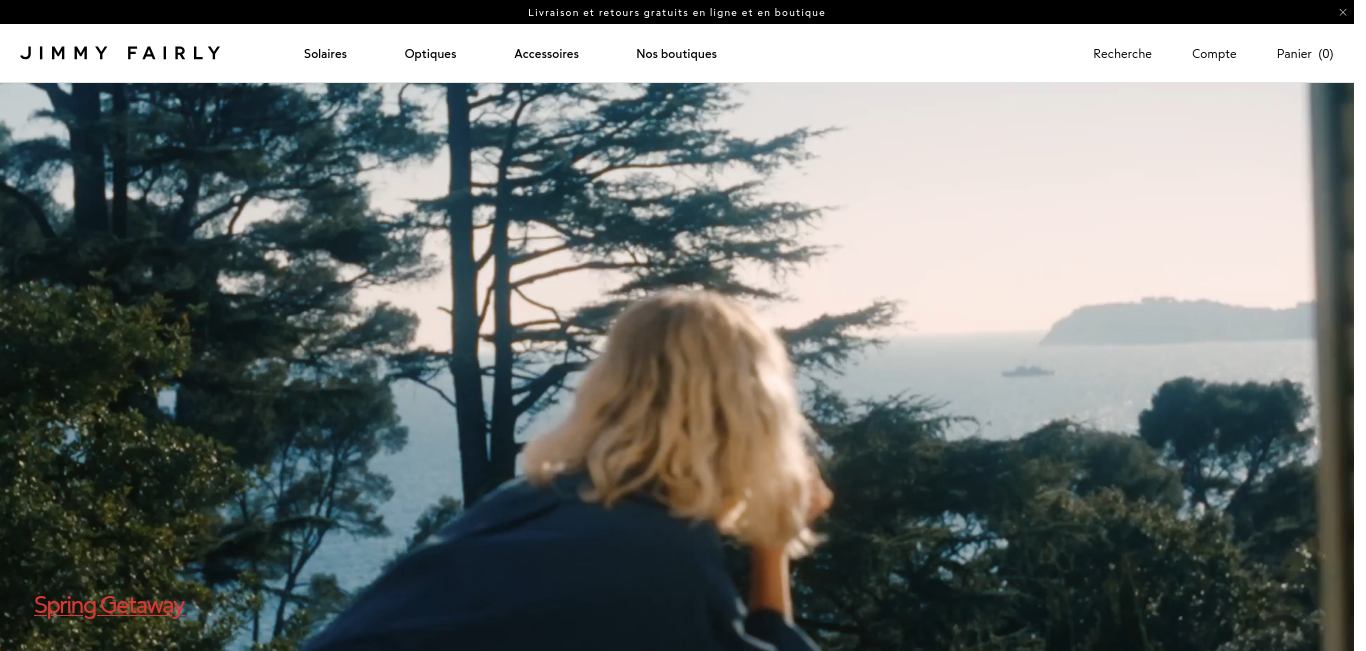Go to Nos boutiques
The image size is (1366, 651).
coord(676,54)
